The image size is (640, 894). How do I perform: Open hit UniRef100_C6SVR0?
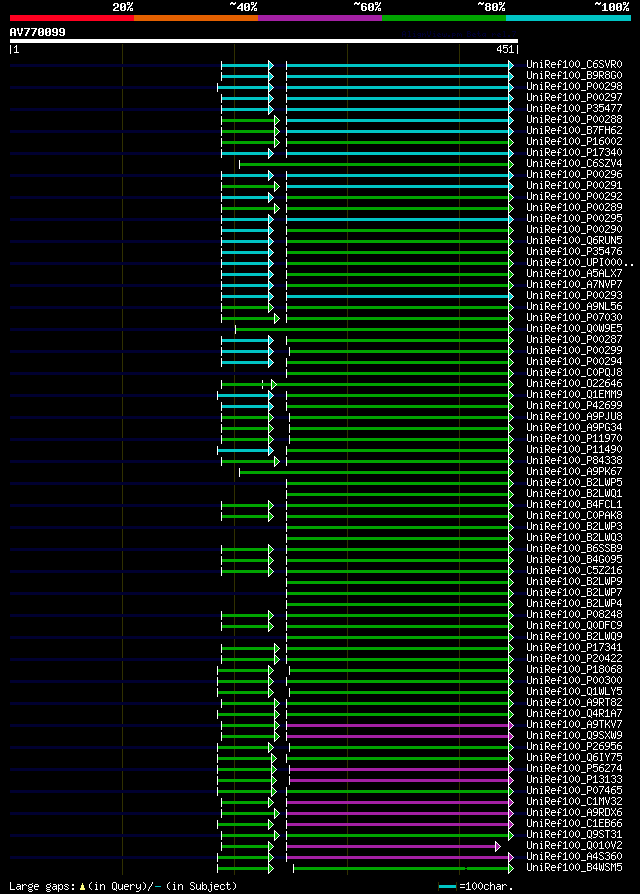coord(574,64)
